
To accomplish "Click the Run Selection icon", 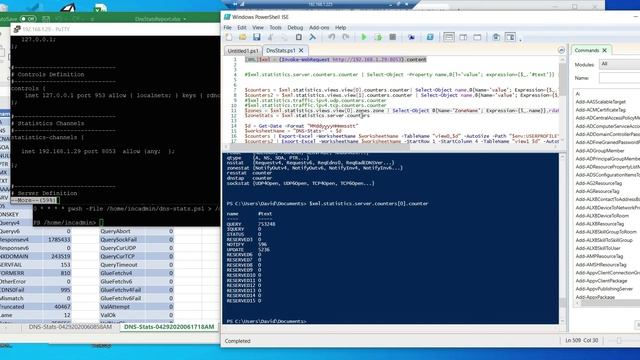I will pos(378,37).
